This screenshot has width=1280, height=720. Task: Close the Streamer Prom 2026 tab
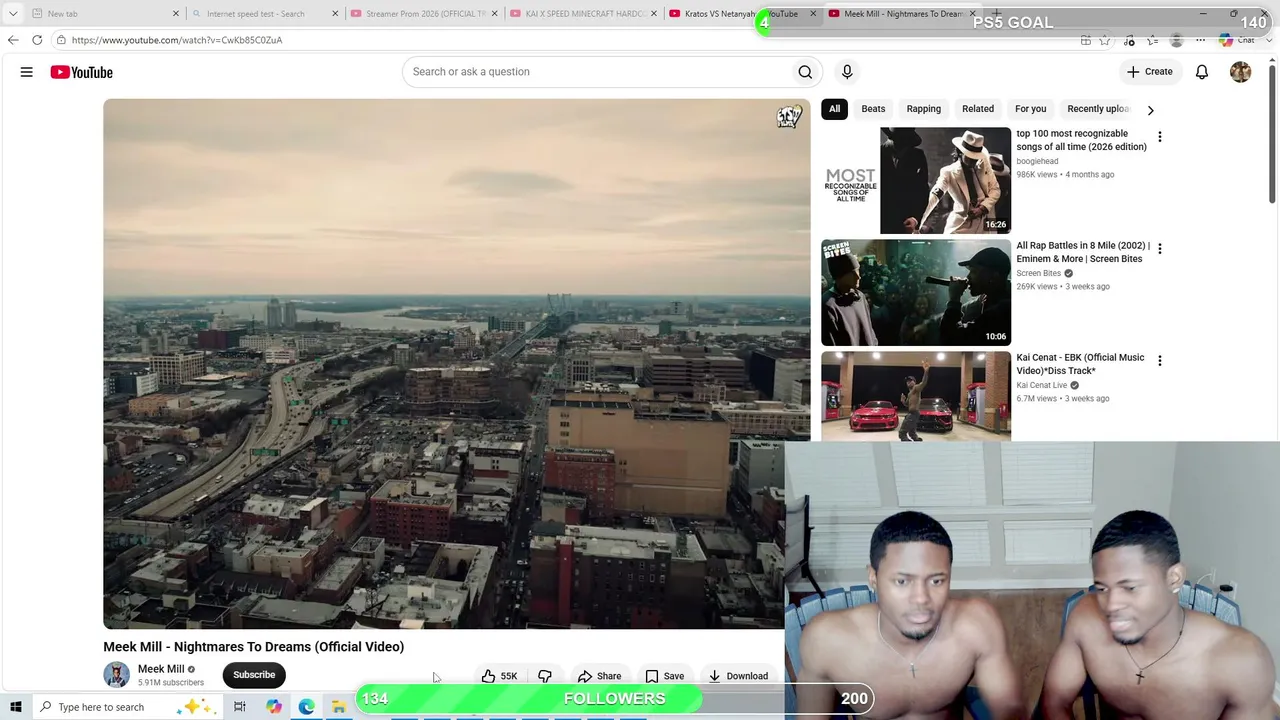494,14
